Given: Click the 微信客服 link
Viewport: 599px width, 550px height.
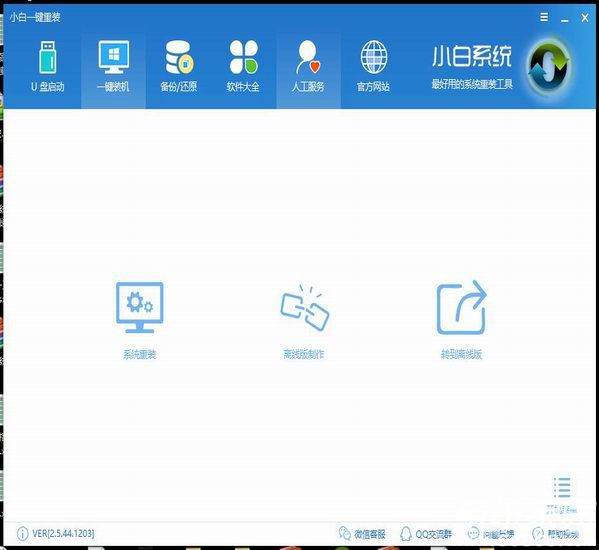Looking at the screenshot, I should (362, 534).
